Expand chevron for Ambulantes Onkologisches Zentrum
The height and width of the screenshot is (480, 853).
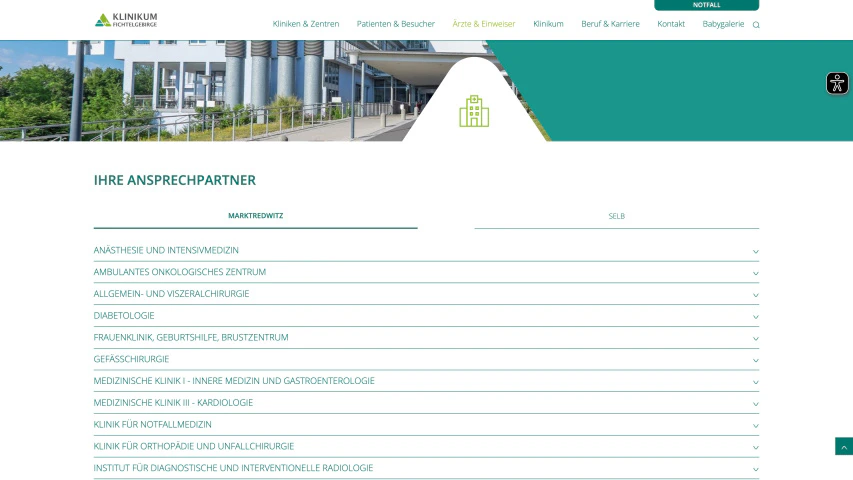[756, 273]
